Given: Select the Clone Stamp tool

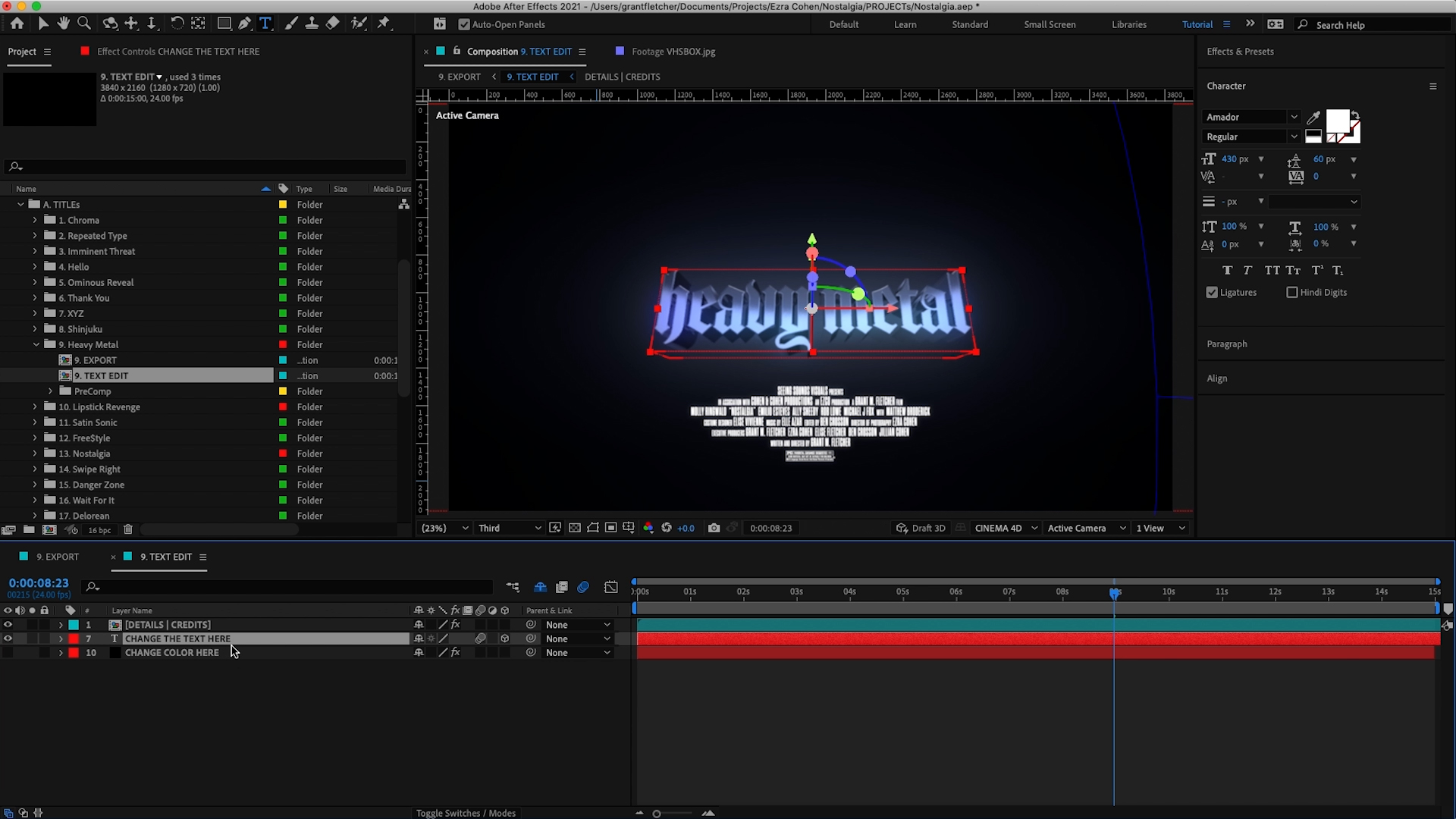Looking at the screenshot, I should (312, 24).
